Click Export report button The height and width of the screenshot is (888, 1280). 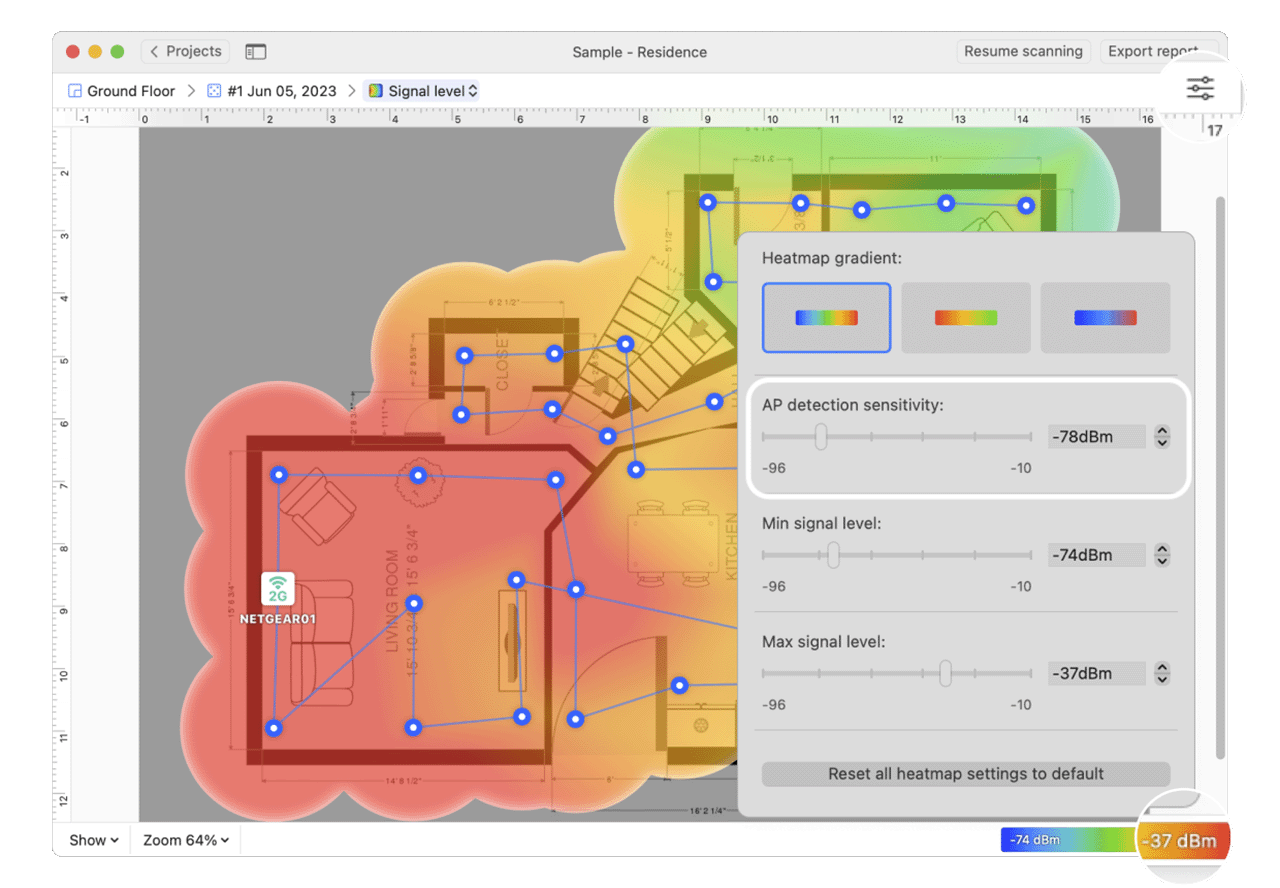1152,51
